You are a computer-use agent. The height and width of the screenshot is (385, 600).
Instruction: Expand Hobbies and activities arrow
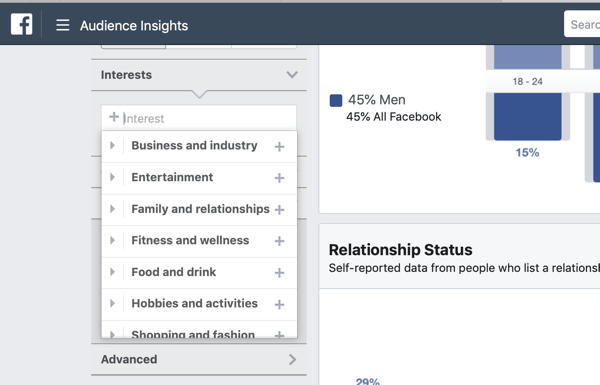point(112,303)
